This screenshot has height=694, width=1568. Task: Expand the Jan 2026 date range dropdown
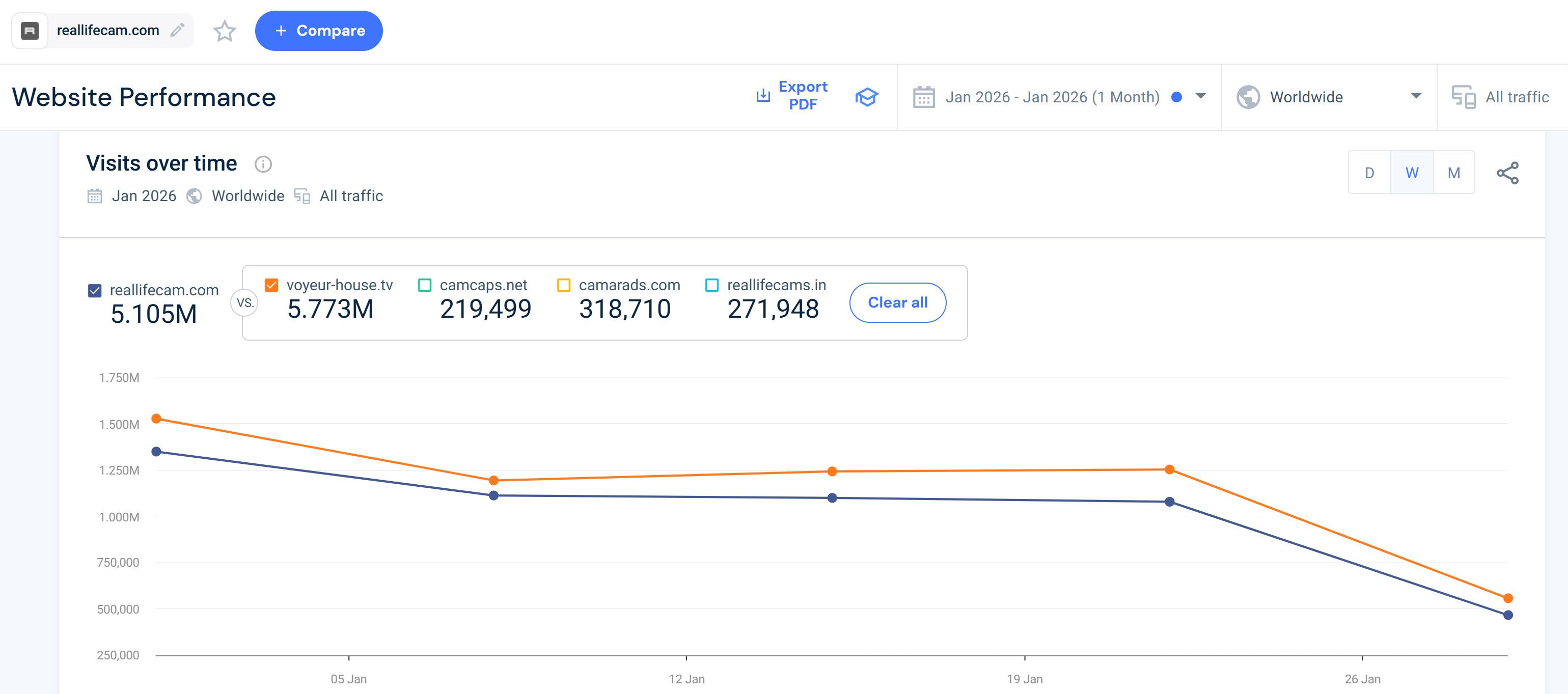[1200, 96]
